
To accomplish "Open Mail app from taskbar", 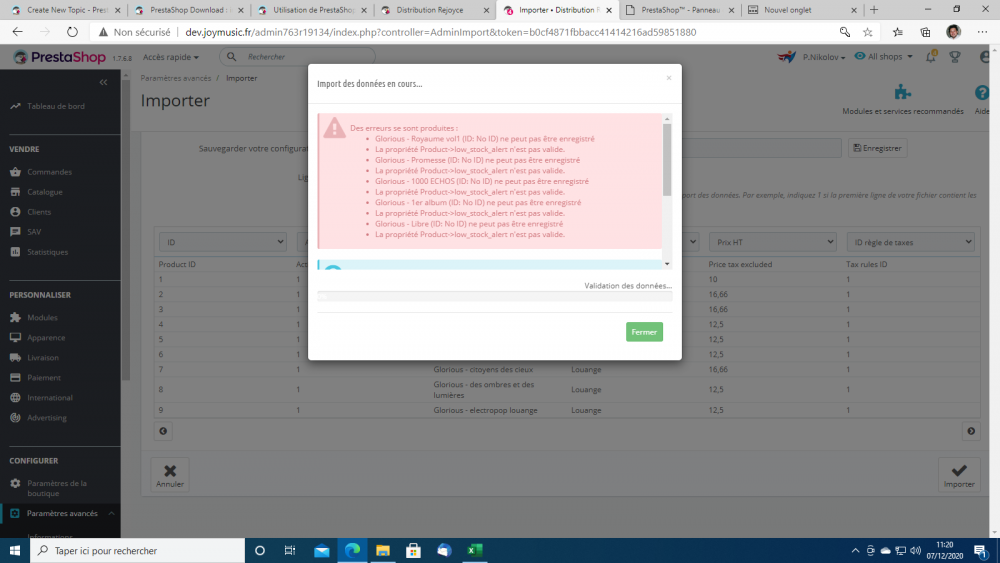I will pyautogui.click(x=321, y=550).
